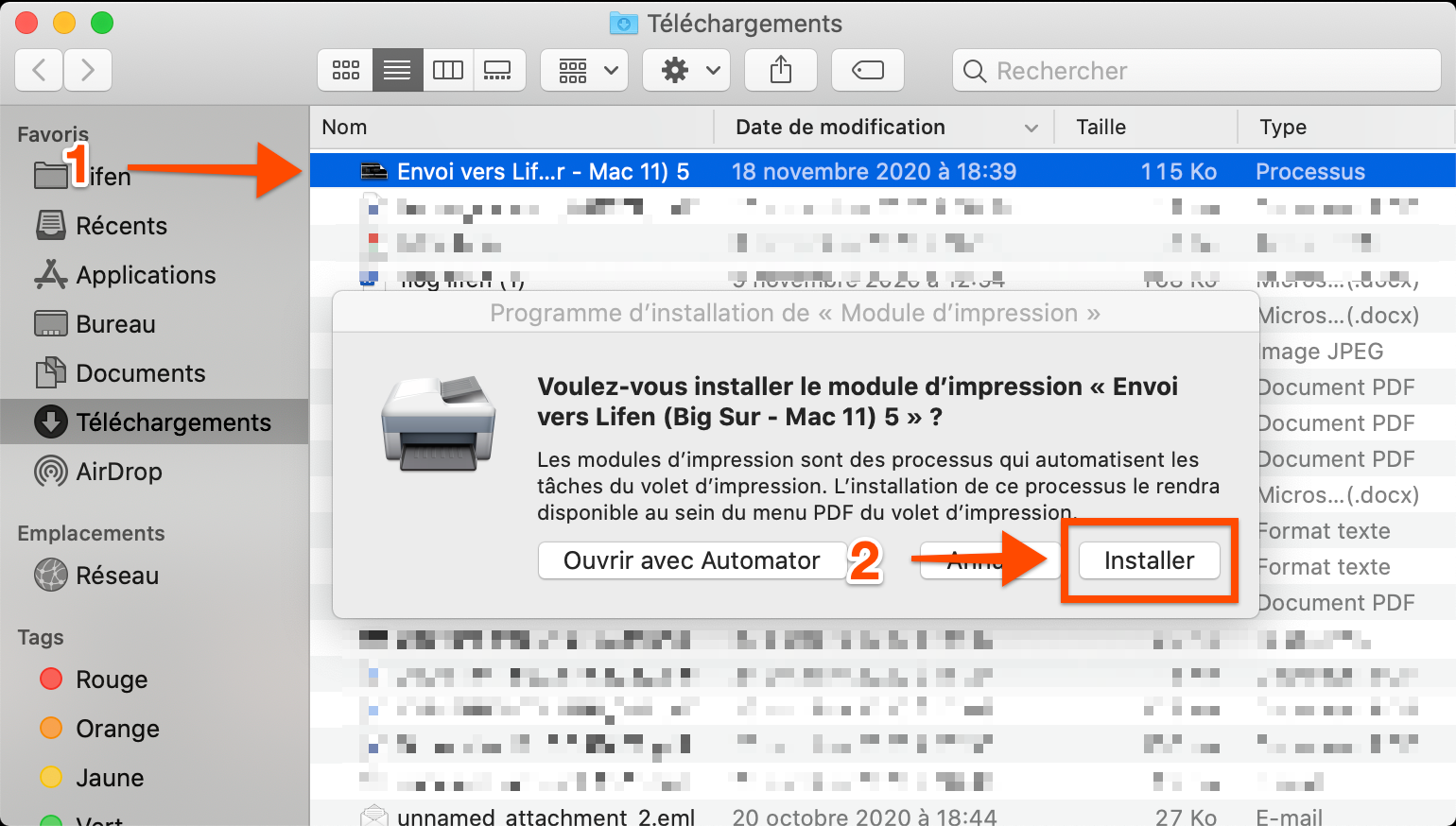Click the 27 Ko size cell
The height and width of the screenshot is (826, 1456).
coord(1186,817)
